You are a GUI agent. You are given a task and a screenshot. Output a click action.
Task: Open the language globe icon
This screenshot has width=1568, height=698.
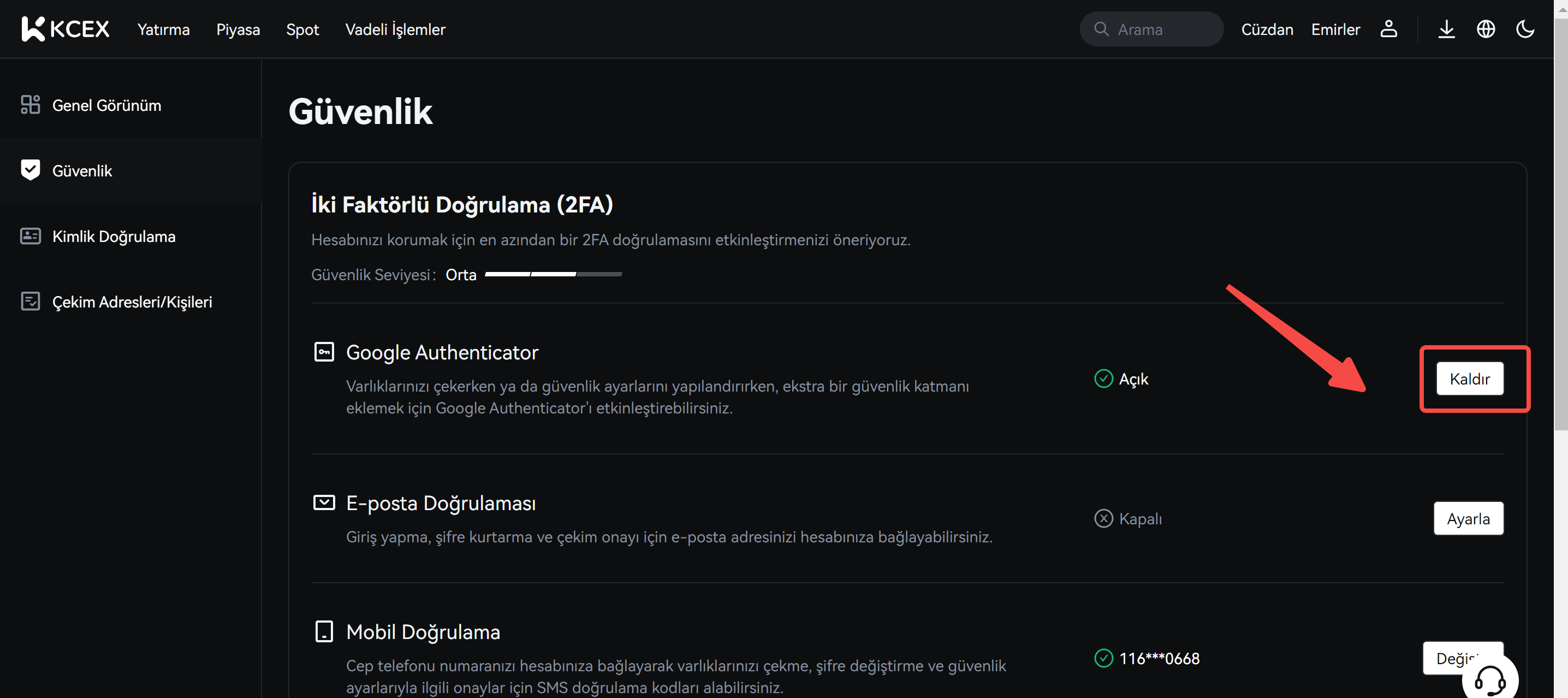tap(1485, 28)
